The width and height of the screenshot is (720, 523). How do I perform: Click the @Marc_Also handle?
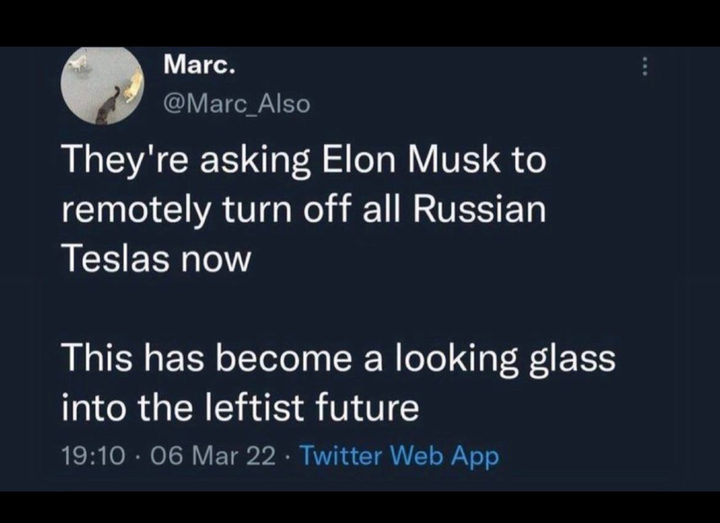pos(235,103)
